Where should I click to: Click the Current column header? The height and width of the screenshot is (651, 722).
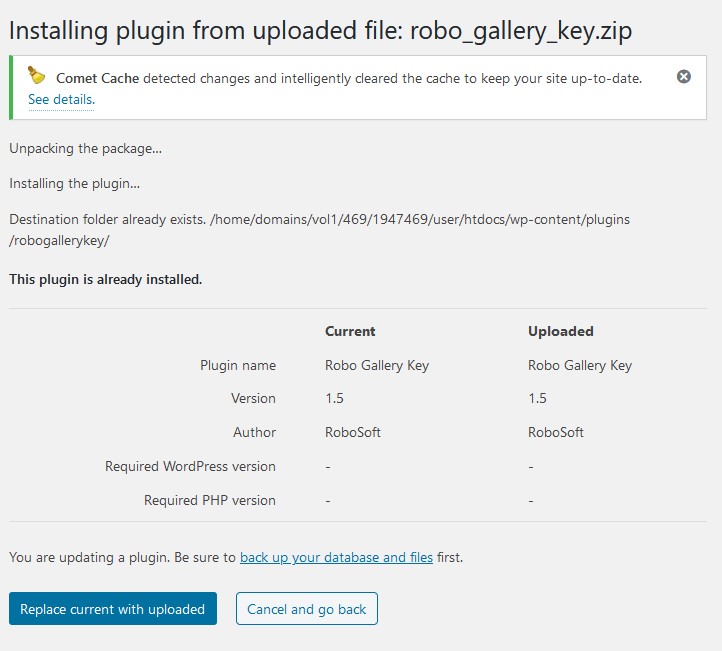pos(350,331)
